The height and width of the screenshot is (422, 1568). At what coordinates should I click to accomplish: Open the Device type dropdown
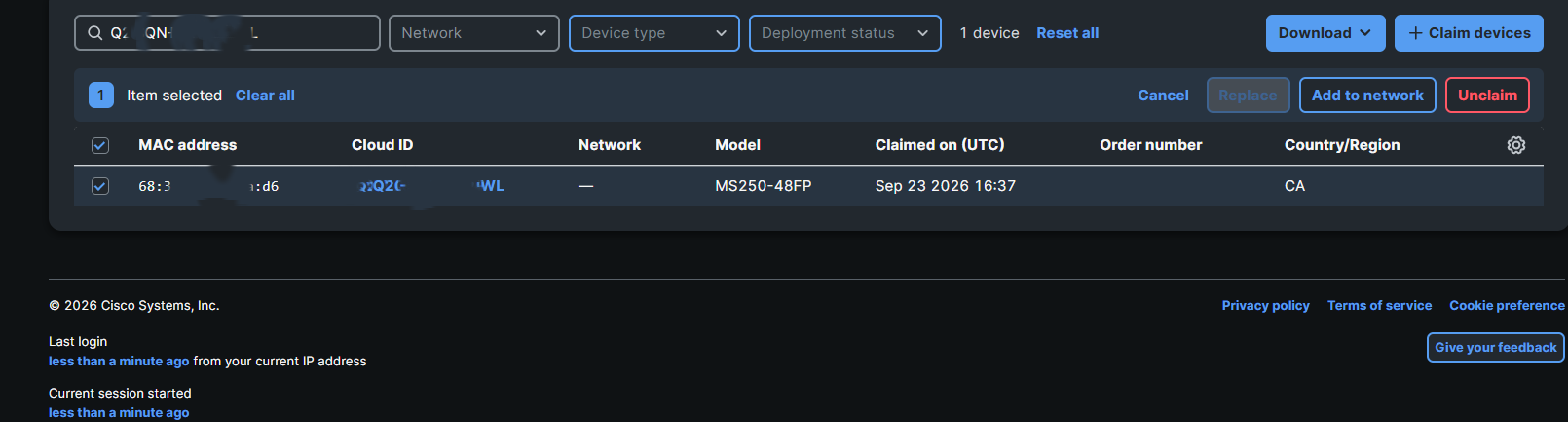click(x=654, y=33)
